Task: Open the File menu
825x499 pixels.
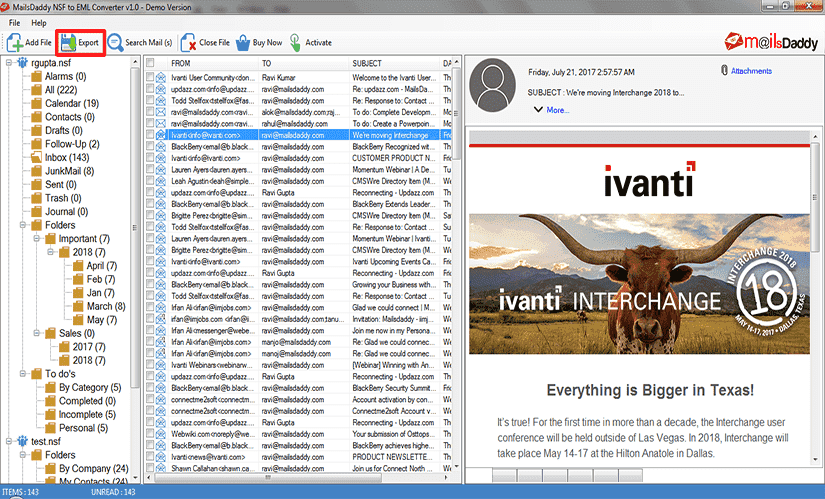Action: click(14, 23)
